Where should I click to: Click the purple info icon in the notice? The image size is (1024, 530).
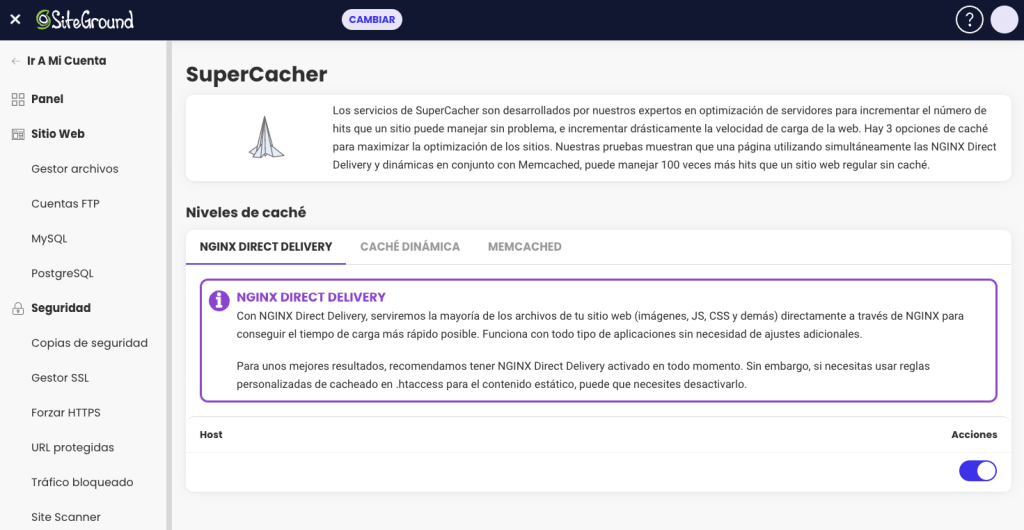pyautogui.click(x=219, y=300)
